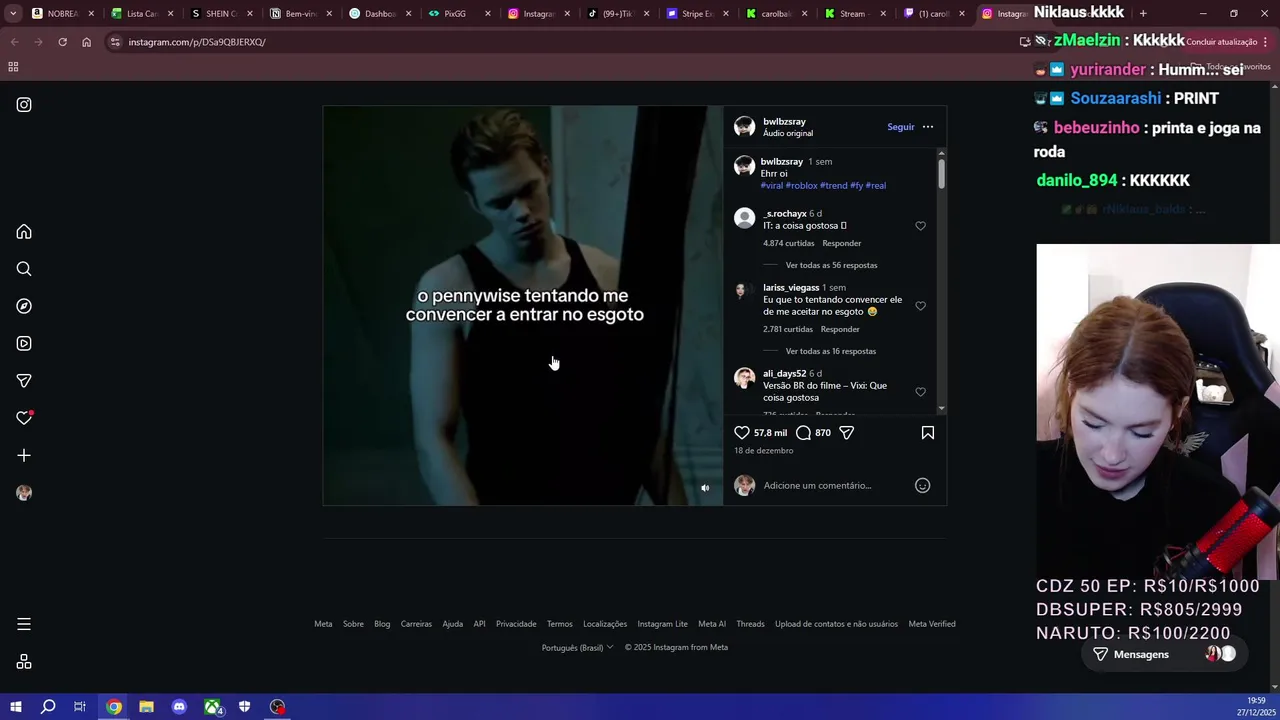1280x720 pixels.
Task: Open ali_days52's profile from the comment
Action: coord(784,373)
